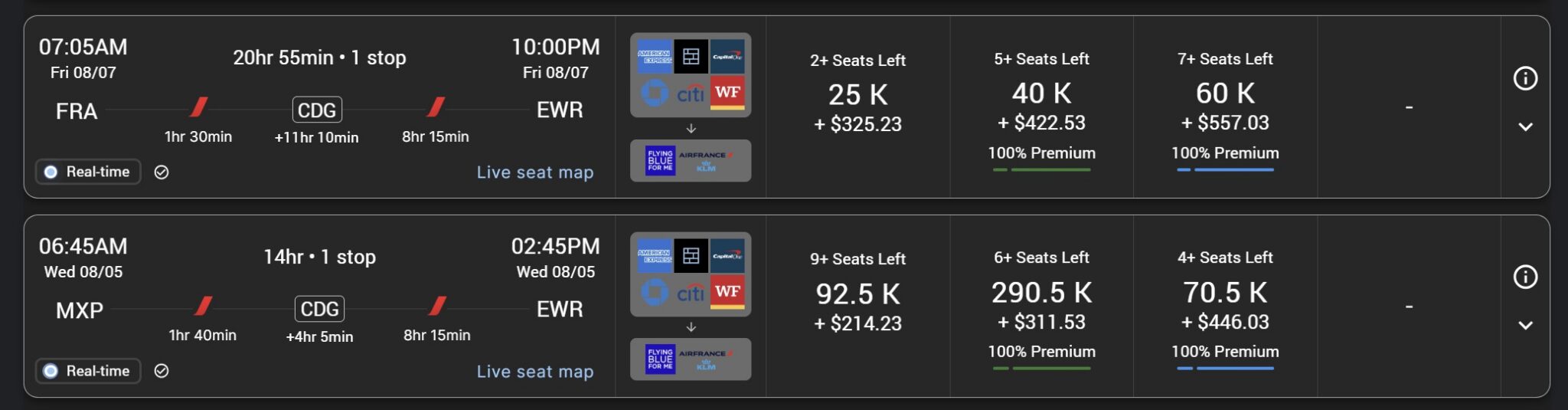The height and width of the screenshot is (410, 1568).
Task: Click the Citi logo in MXP flight
Action: click(x=690, y=292)
